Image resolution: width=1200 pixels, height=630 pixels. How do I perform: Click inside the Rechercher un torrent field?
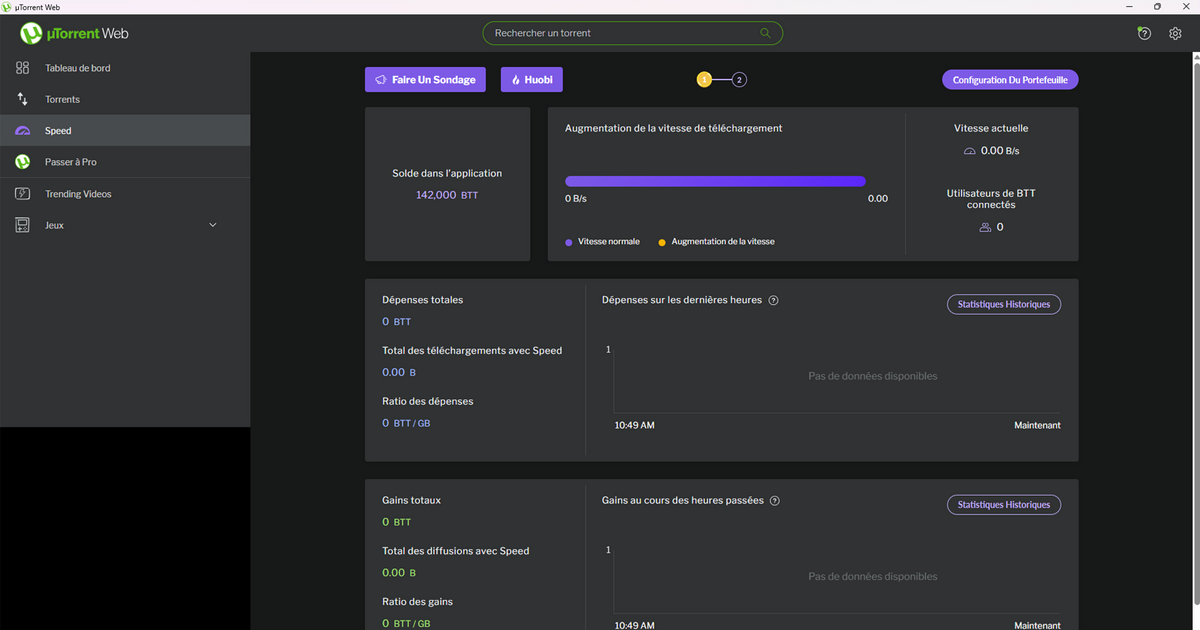pyautogui.click(x=632, y=33)
